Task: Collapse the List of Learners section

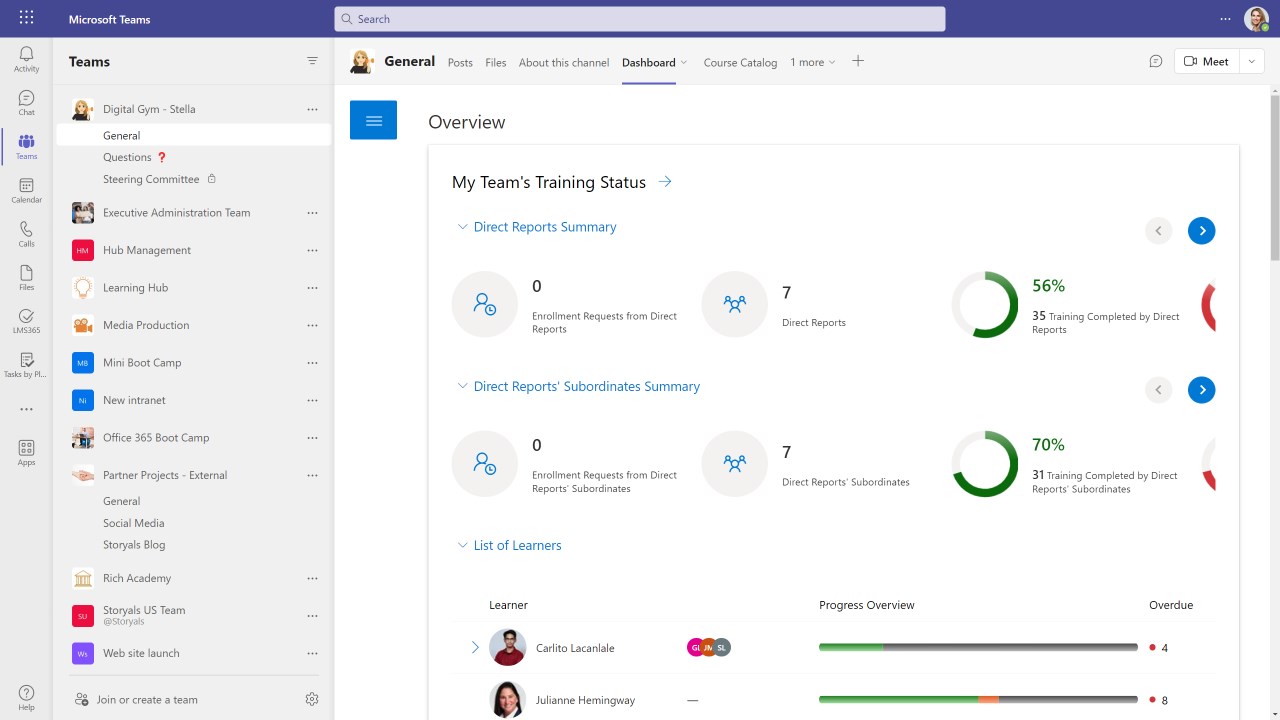Action: coord(462,545)
